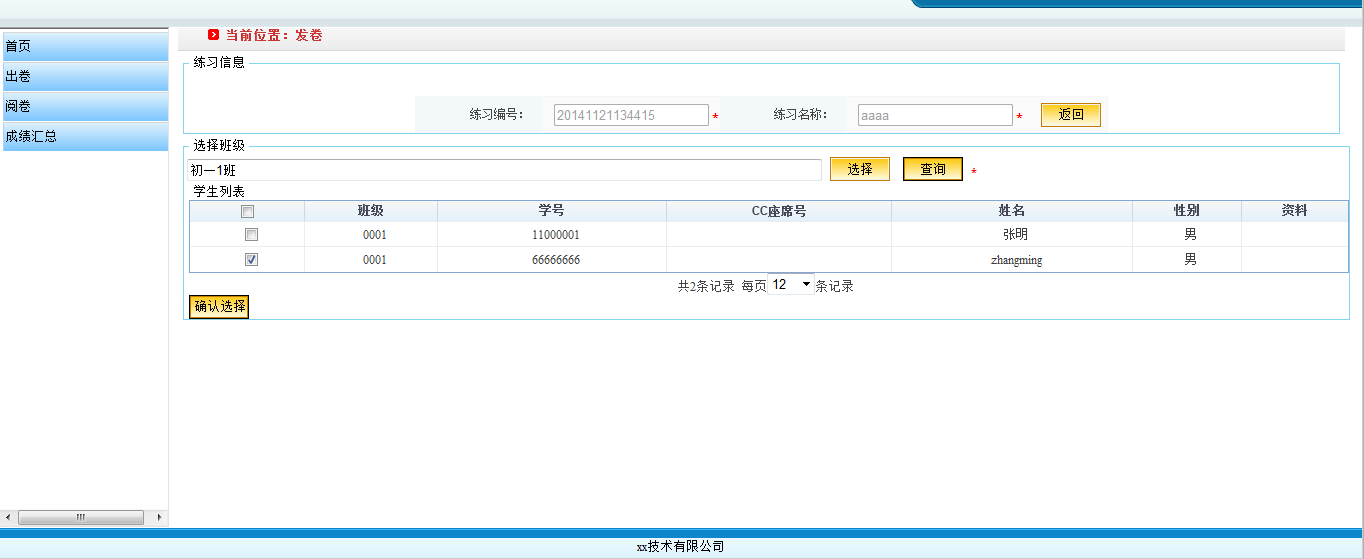Screen dimensions: 1364x559
Task: Open the 首页 menu item
Action: [x=85, y=46]
